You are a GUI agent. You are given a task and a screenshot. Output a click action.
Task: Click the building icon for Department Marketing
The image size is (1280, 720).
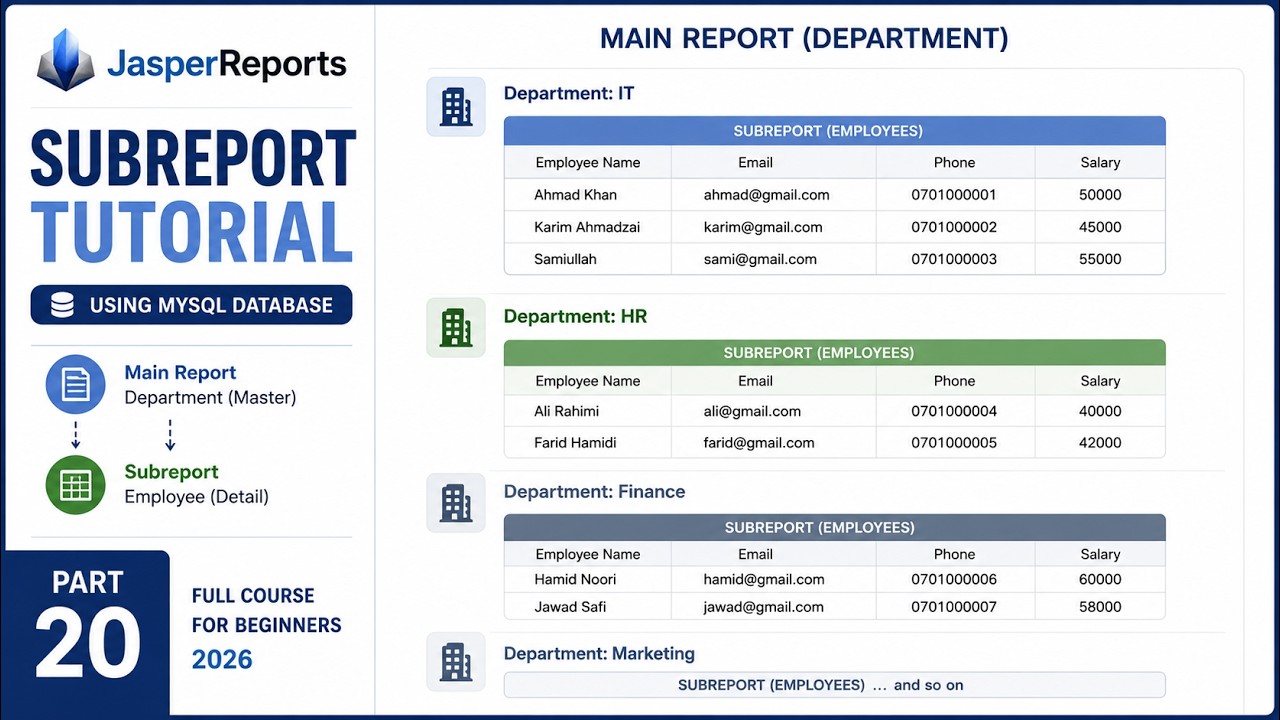(456, 662)
